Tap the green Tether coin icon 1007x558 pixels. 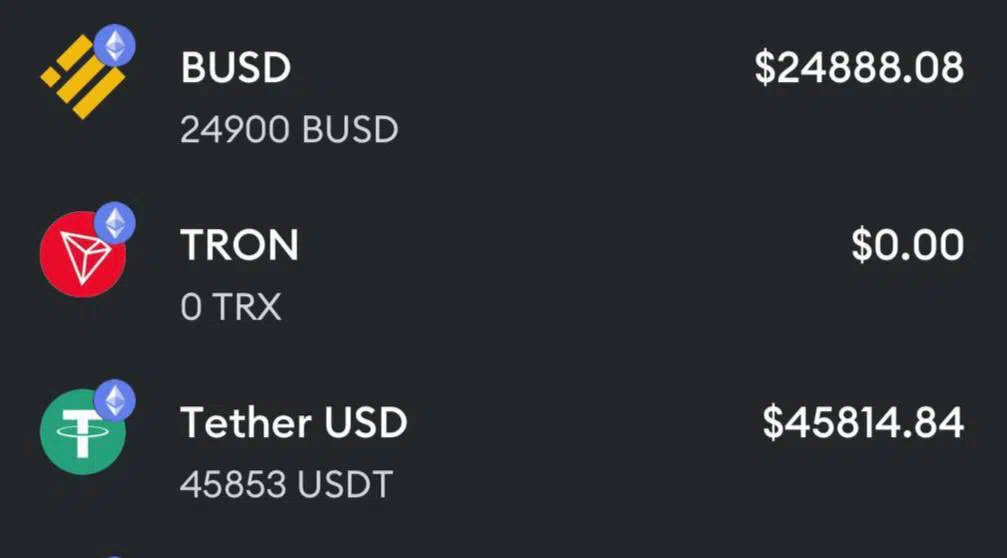83,432
